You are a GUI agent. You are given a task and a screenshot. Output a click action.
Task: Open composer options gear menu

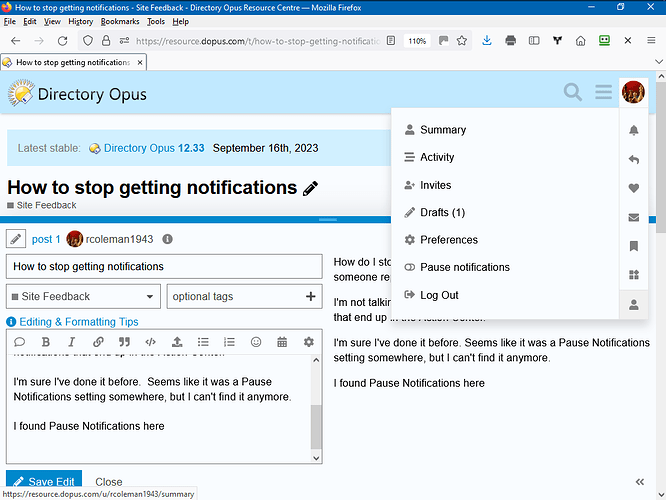(x=309, y=342)
